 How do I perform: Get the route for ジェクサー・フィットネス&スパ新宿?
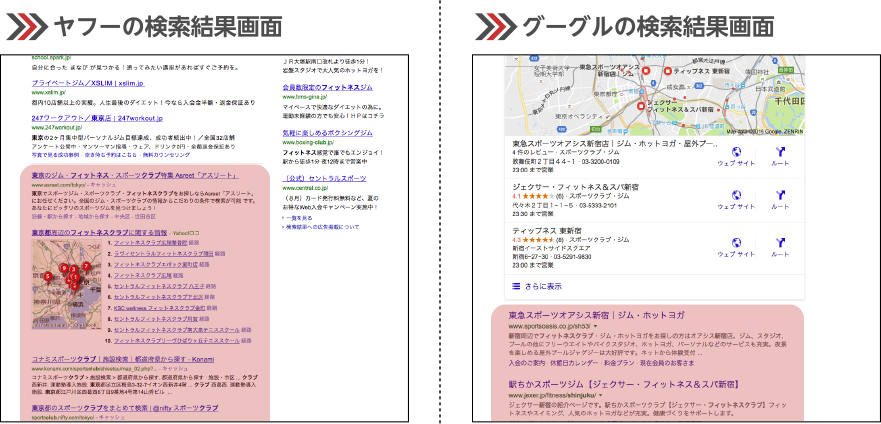(780, 195)
